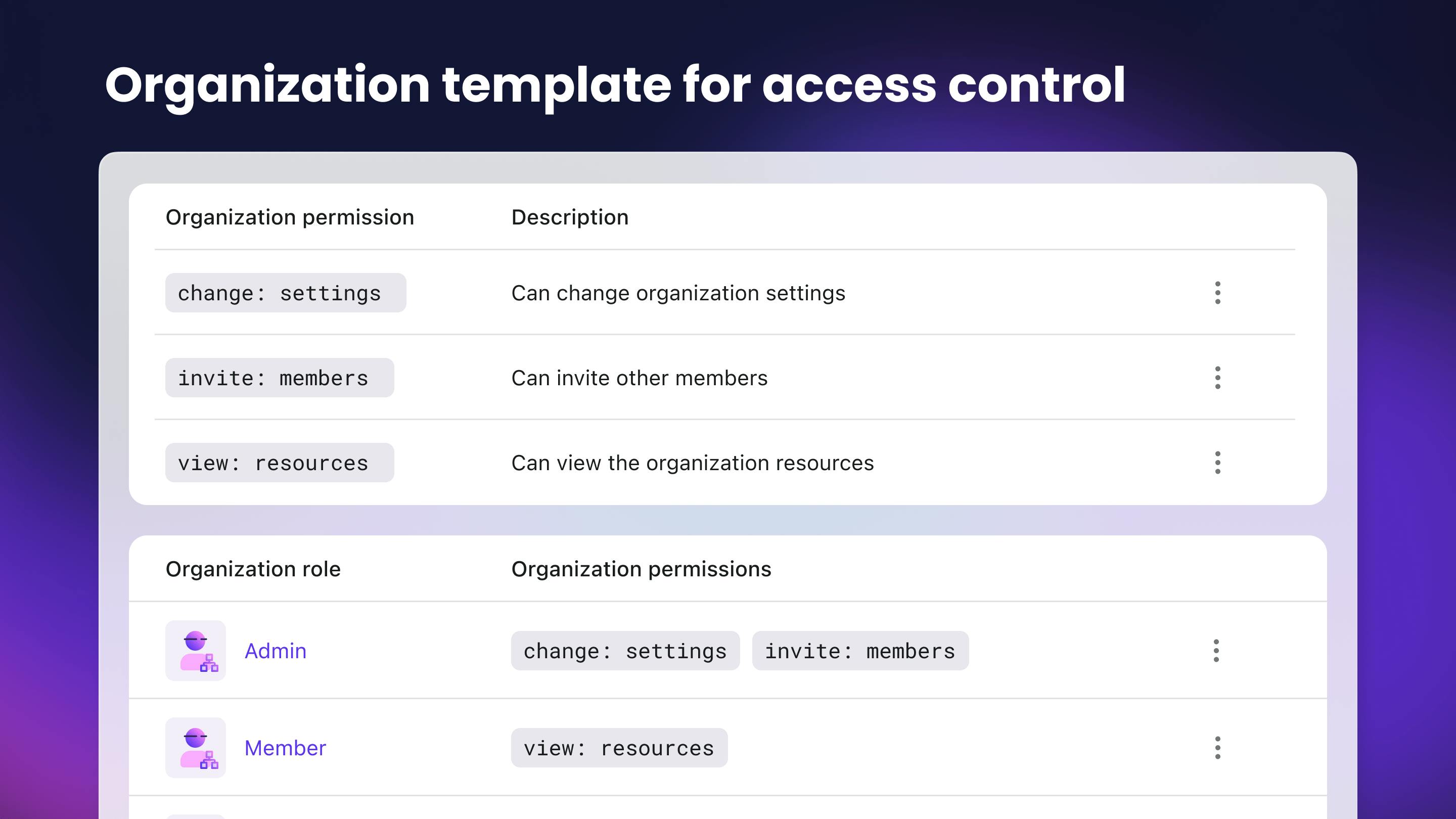1456x819 pixels.
Task: Click Member's view: resources permission chip
Action: click(619, 748)
